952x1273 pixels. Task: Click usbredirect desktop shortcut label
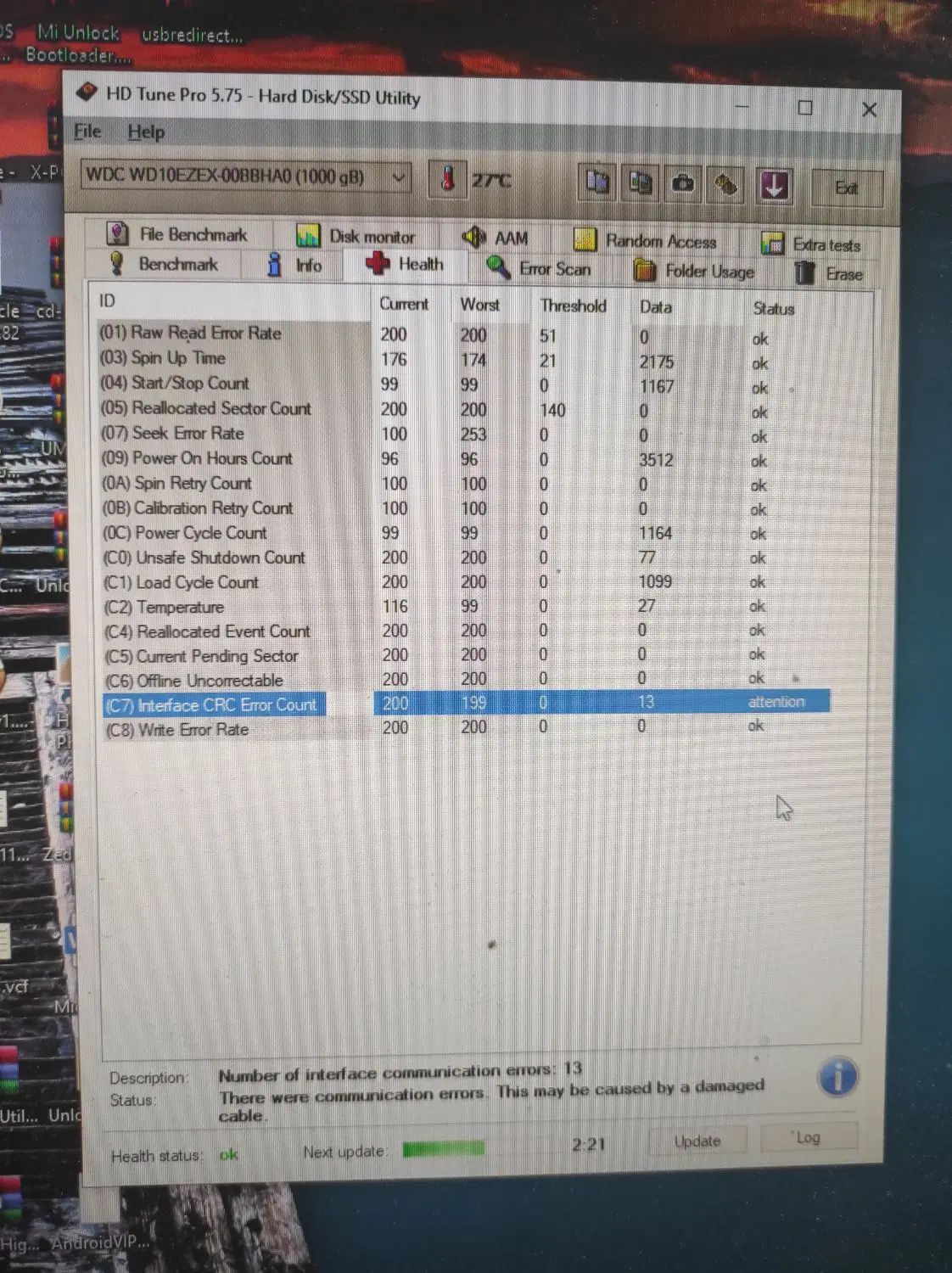tap(192, 35)
